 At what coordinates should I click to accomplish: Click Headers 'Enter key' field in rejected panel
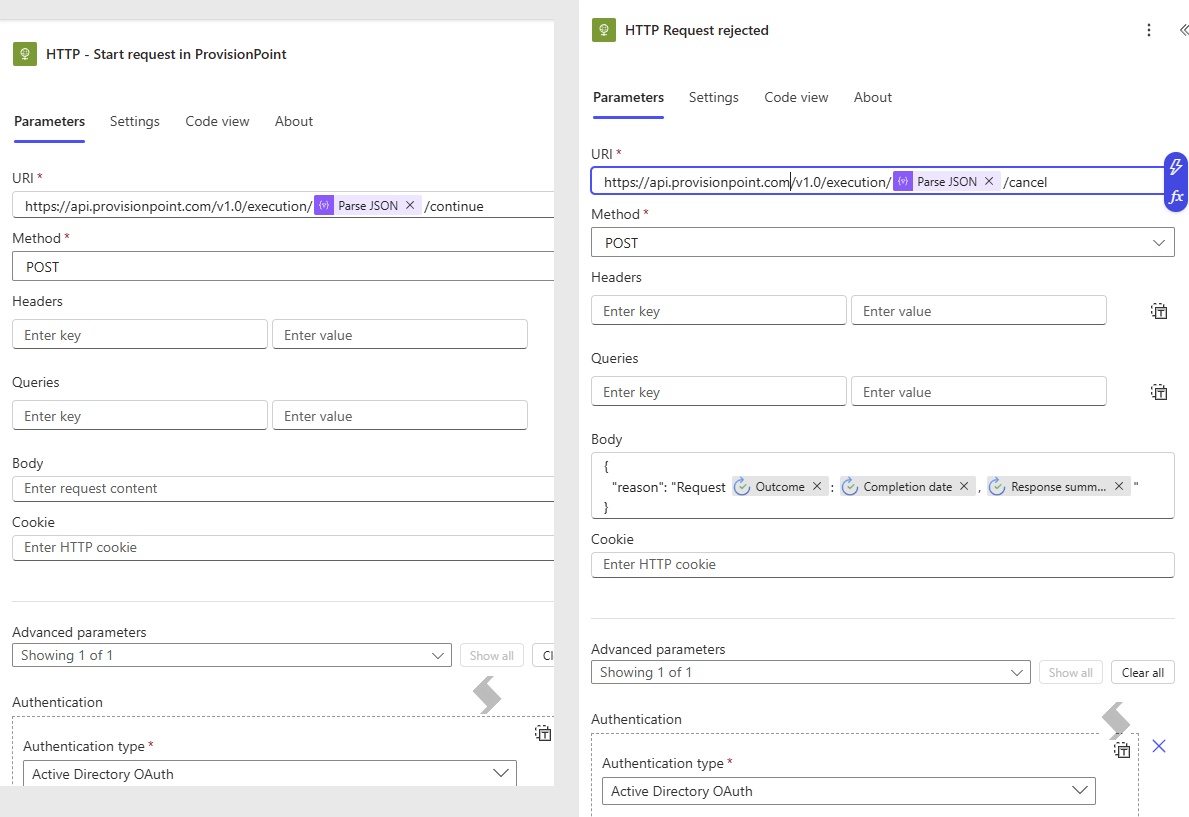718,311
